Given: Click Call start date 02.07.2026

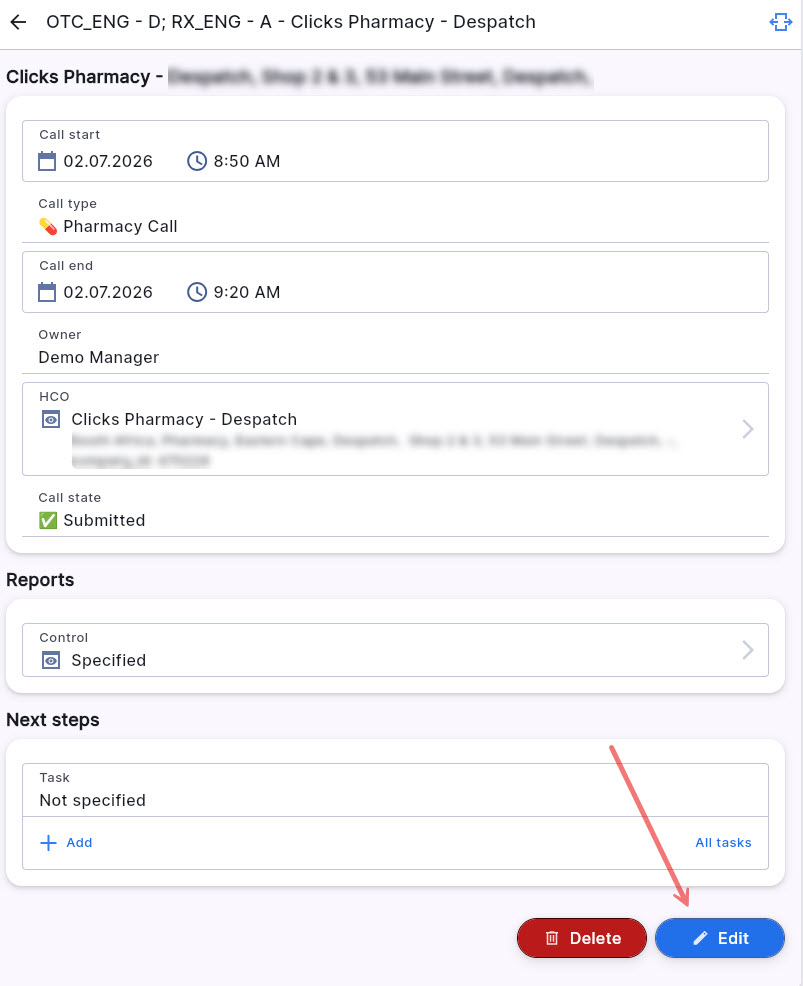Looking at the screenshot, I should (x=108, y=161).
